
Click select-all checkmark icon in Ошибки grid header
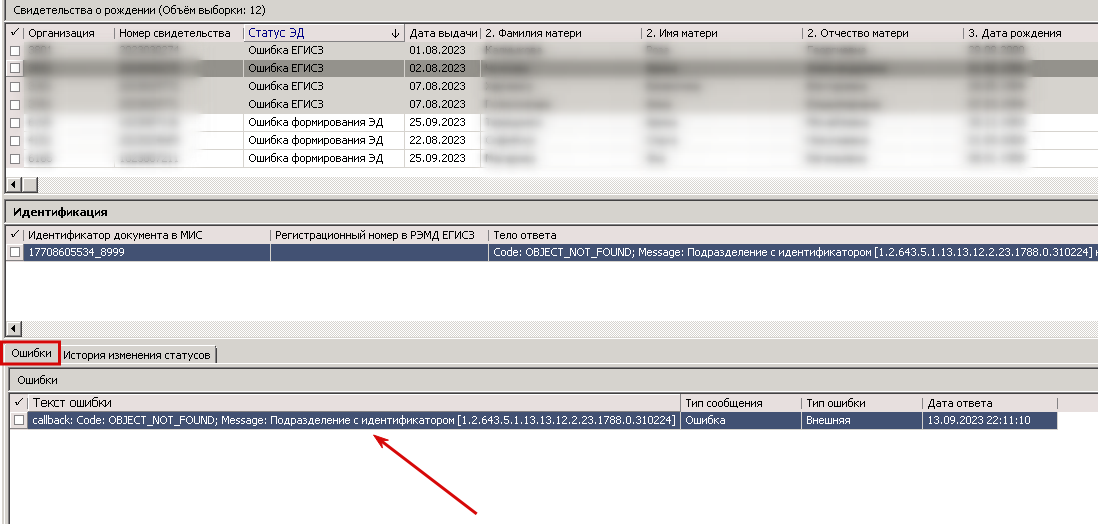[x=19, y=403]
